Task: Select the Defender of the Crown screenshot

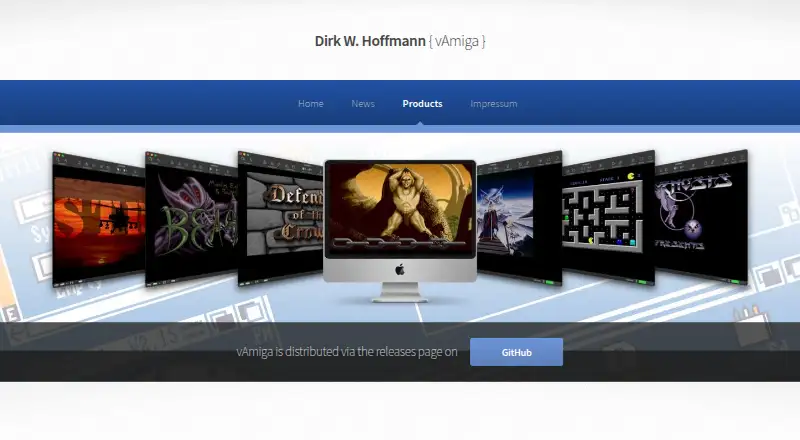Action: [x=281, y=218]
